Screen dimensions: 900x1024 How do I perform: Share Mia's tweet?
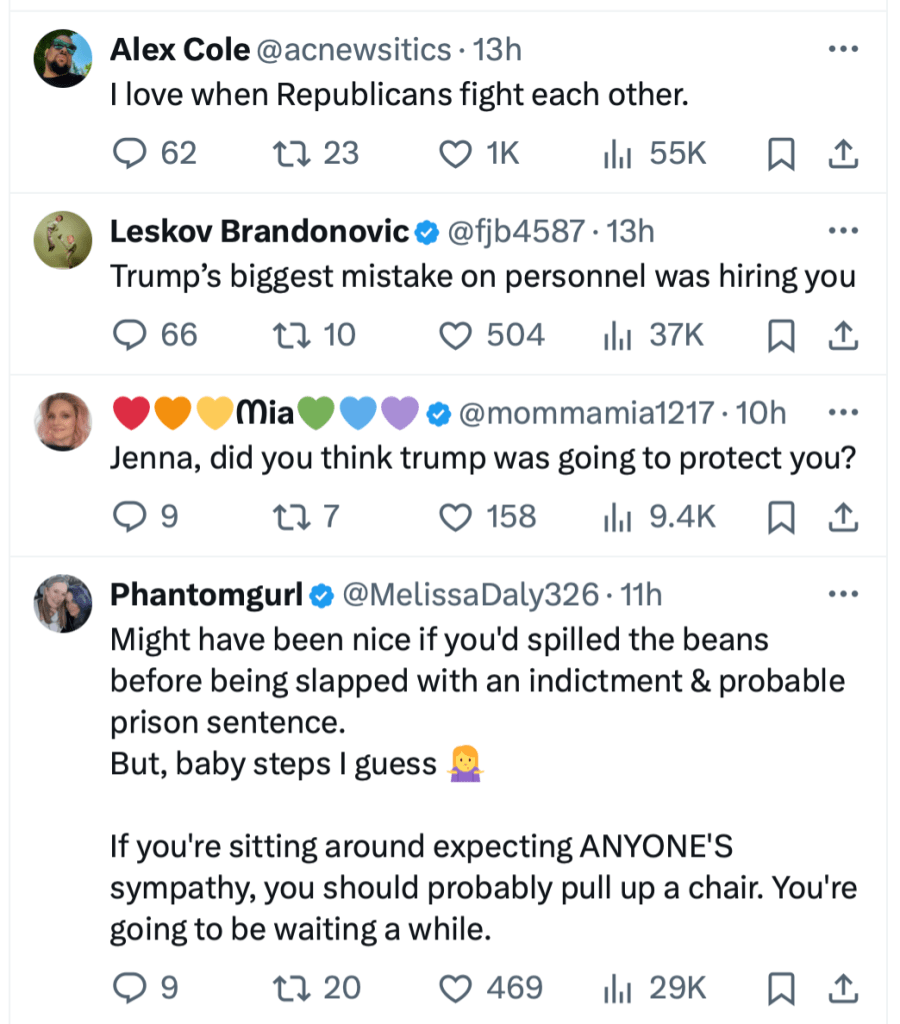pos(843,516)
